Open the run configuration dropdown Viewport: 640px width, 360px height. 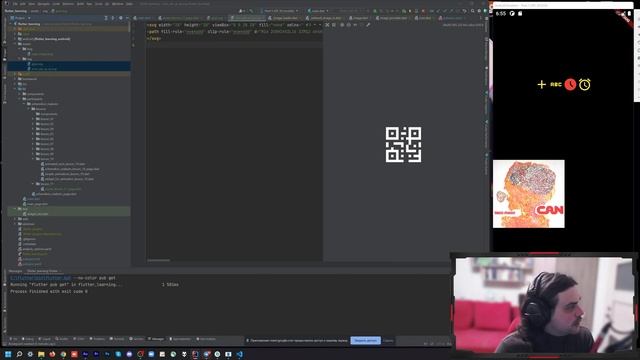coord(318,11)
